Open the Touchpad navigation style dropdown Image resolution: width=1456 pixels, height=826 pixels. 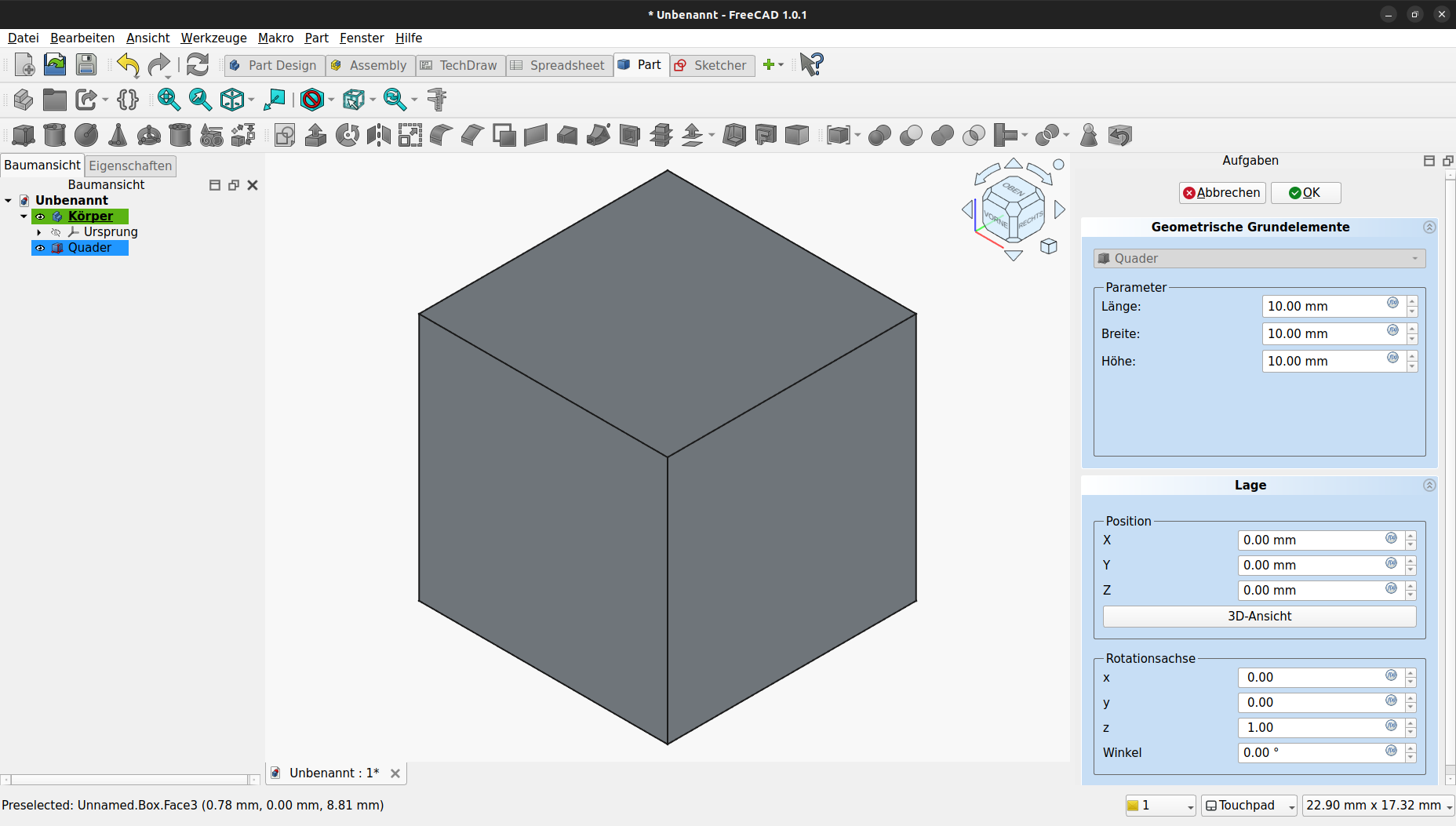[x=1249, y=806]
